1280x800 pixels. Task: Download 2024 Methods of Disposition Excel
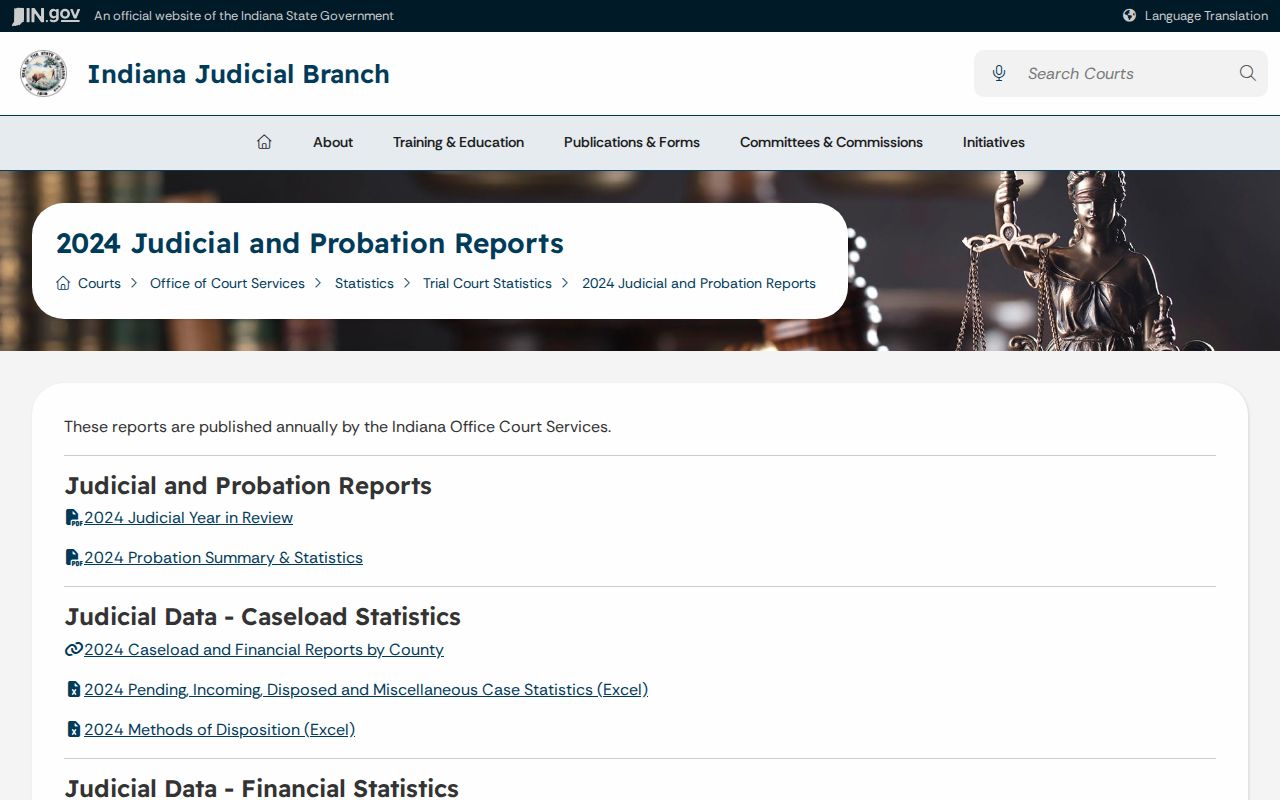tap(219, 730)
